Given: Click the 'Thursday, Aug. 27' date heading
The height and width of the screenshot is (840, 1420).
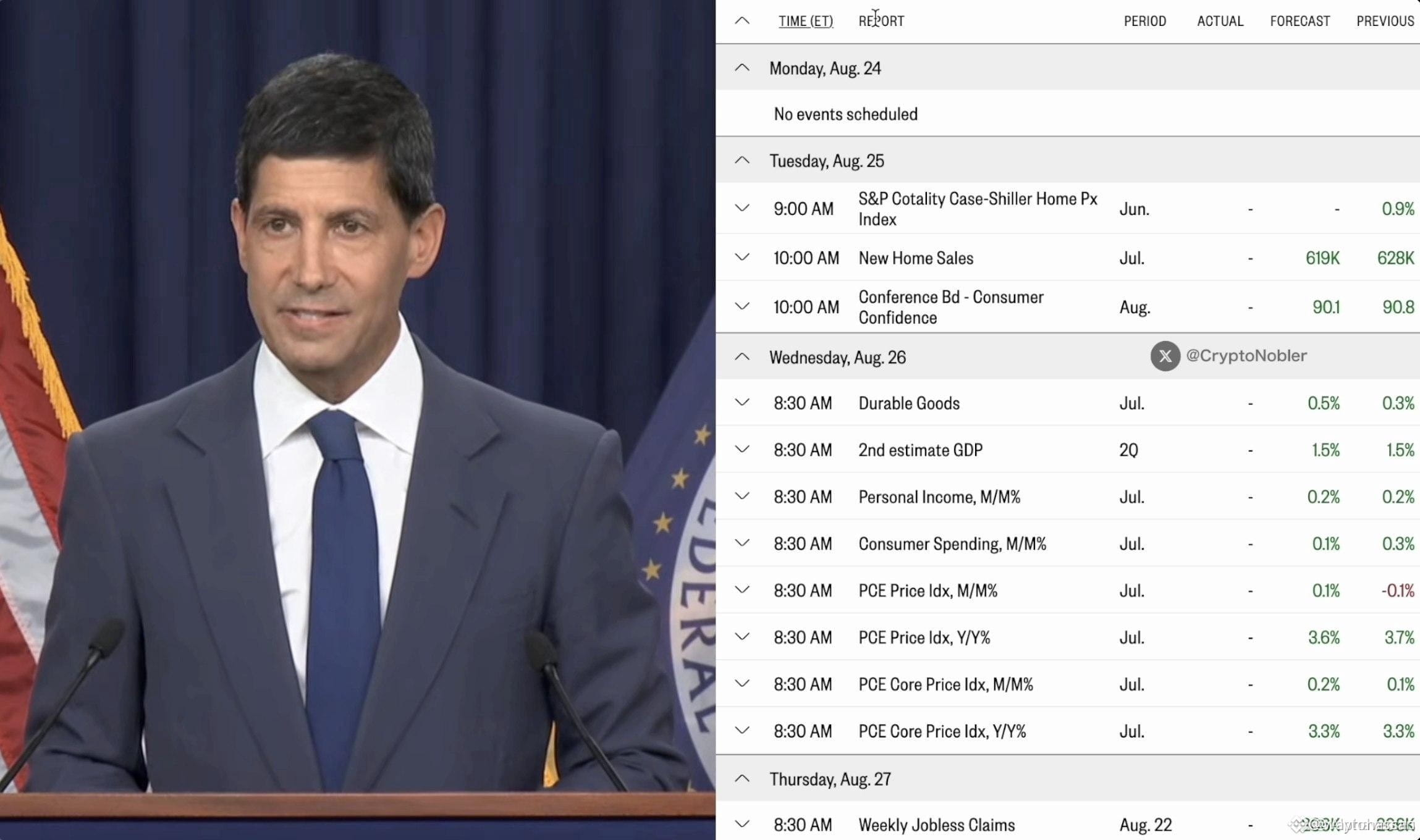Looking at the screenshot, I should click(x=830, y=779).
